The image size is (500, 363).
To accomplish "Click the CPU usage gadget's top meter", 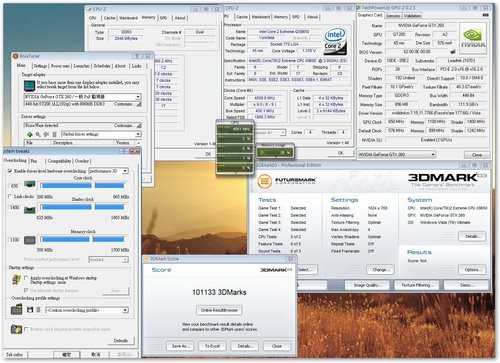I will [x=234, y=129].
